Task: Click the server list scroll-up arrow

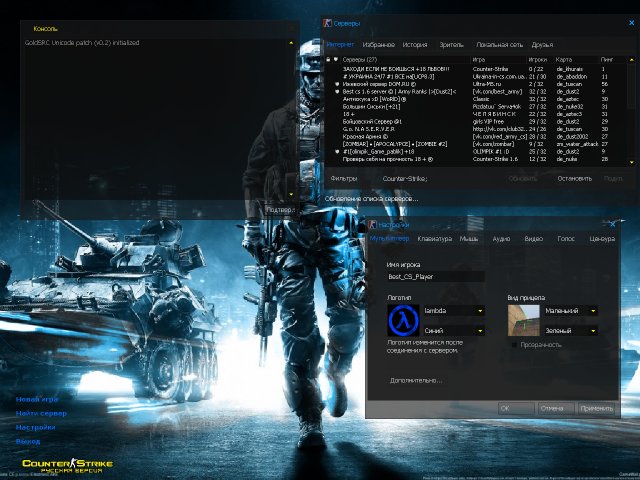Action: (x=632, y=60)
